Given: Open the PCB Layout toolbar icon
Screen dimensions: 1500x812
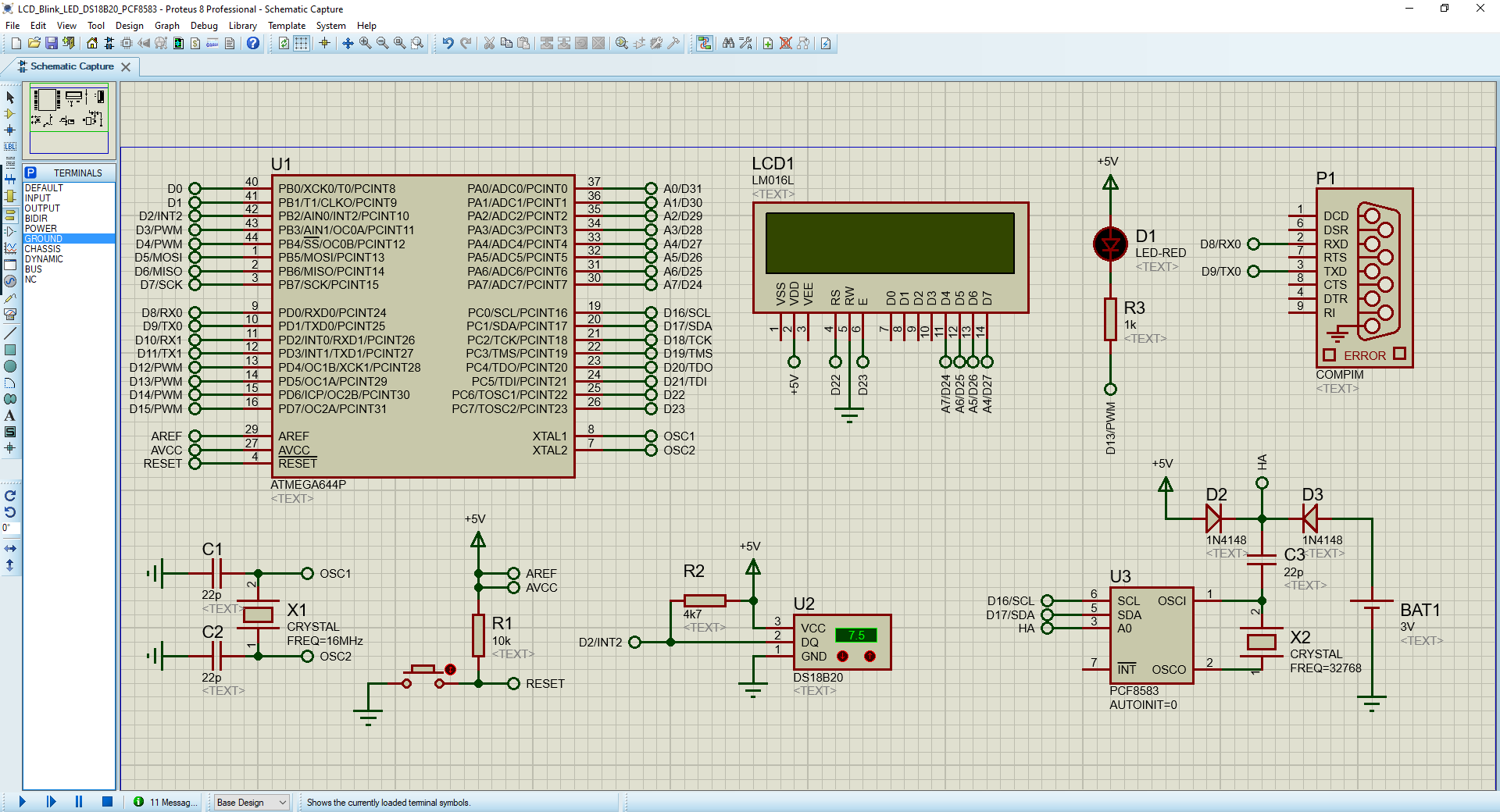Looking at the screenshot, I should coord(127,43).
